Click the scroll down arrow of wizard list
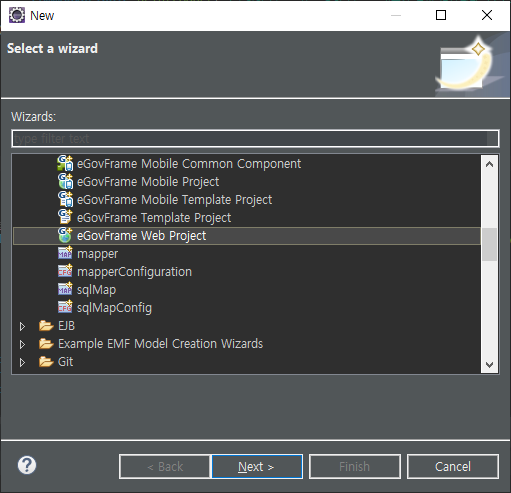Screen dimensions: 511x493 489,364
